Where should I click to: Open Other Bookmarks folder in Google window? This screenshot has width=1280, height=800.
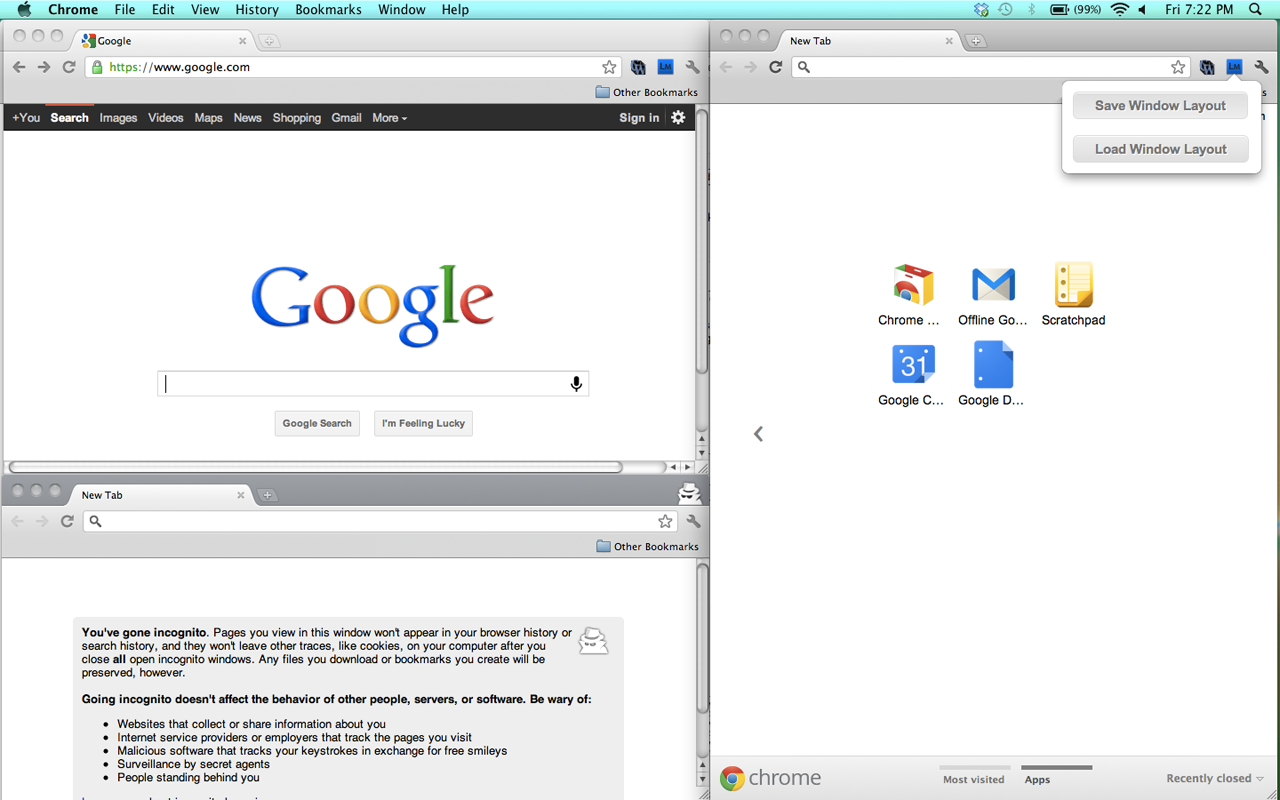(646, 92)
